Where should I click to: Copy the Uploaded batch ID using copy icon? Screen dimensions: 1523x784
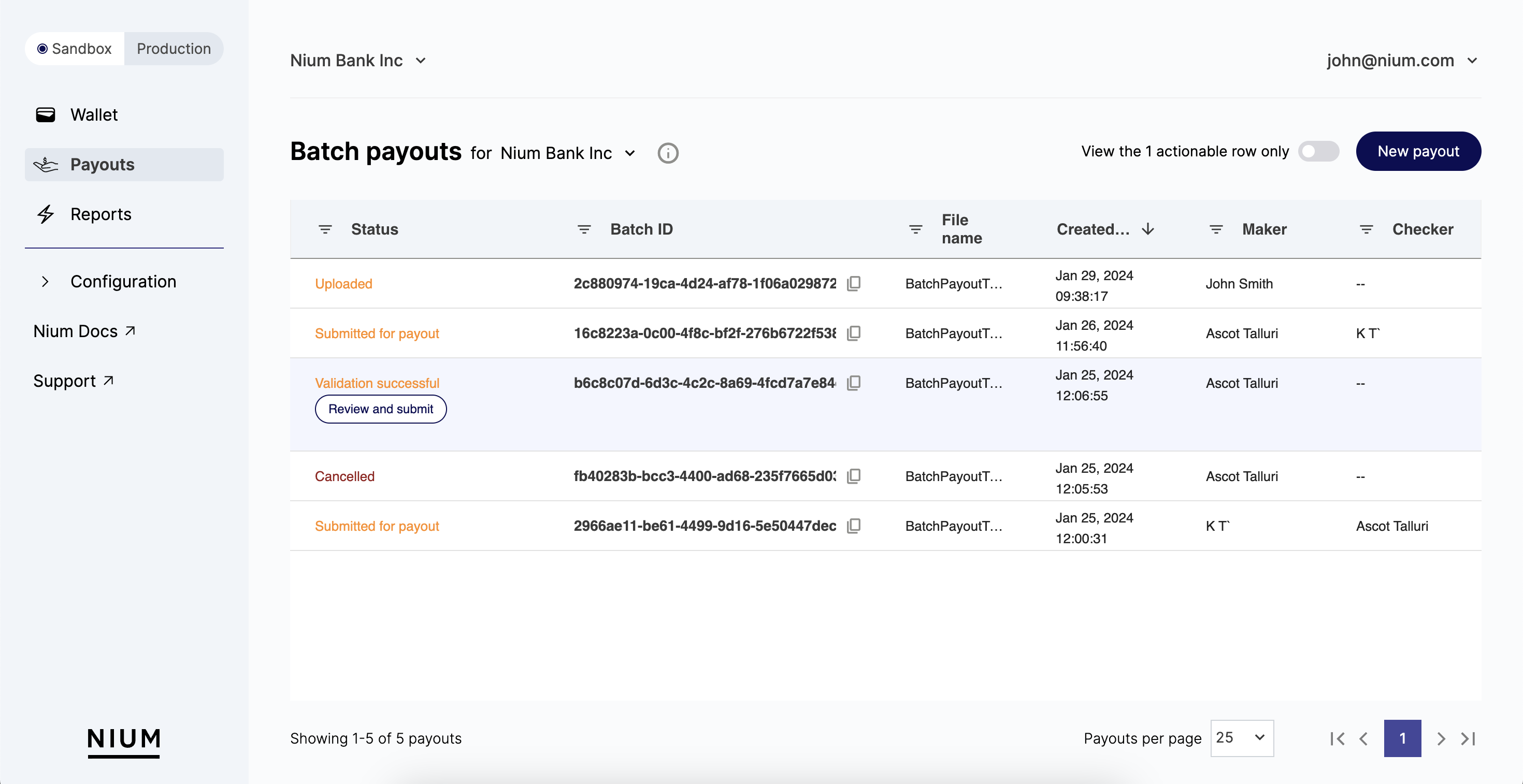click(854, 284)
